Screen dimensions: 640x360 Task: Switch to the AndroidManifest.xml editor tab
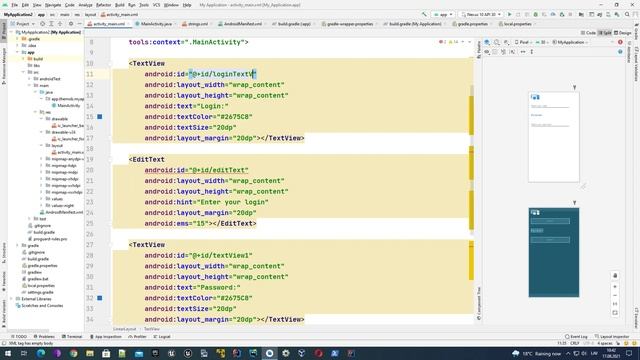(242, 24)
